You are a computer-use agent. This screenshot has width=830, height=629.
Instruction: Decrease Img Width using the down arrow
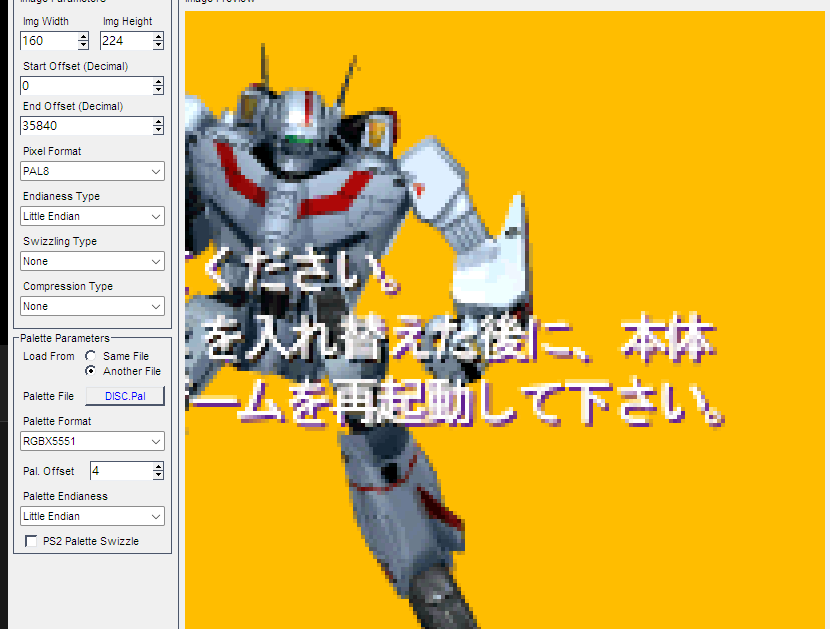83,46
